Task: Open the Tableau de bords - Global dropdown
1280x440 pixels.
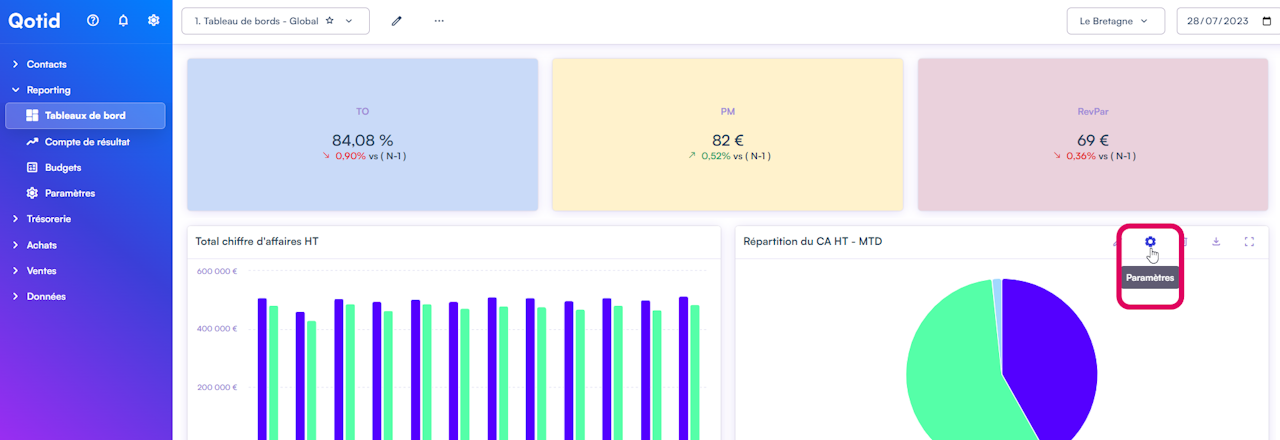Action: [x=275, y=21]
